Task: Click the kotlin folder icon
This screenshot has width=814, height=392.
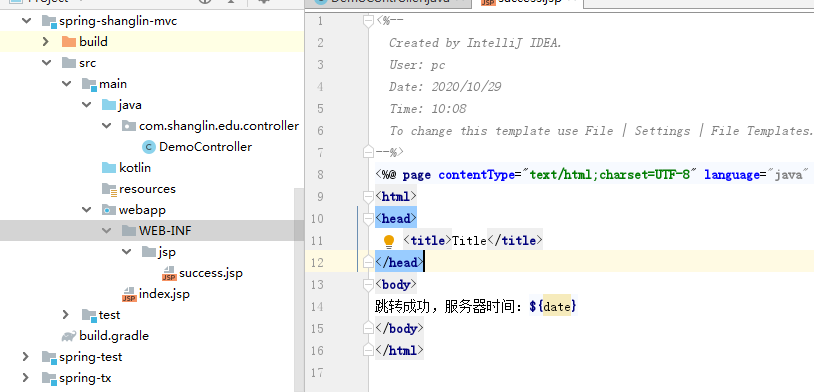Action: pos(108,168)
